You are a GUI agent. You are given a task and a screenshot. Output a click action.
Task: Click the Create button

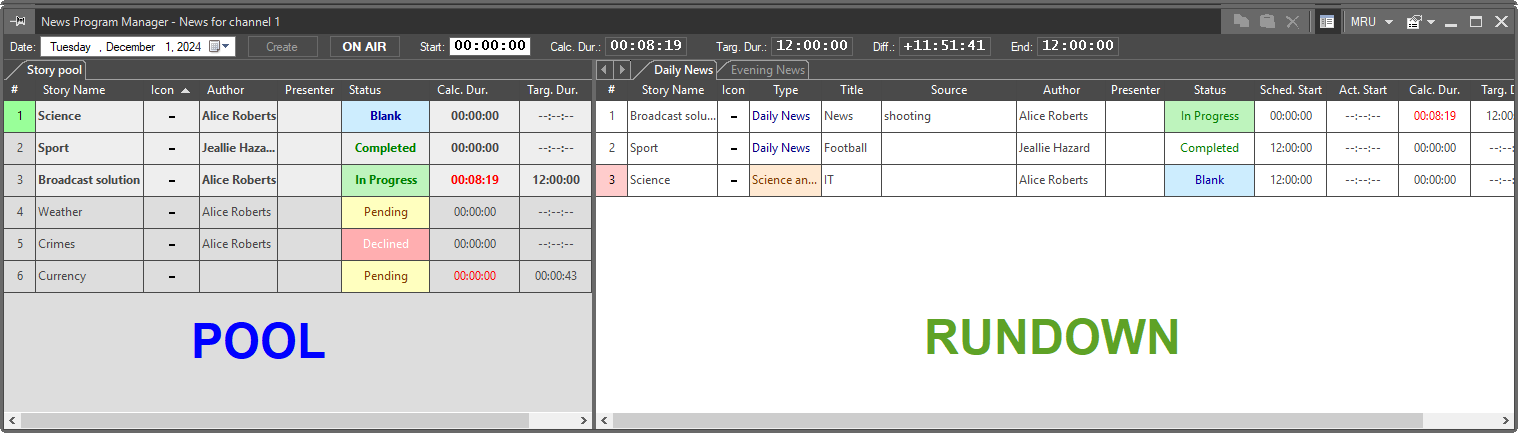pos(282,46)
